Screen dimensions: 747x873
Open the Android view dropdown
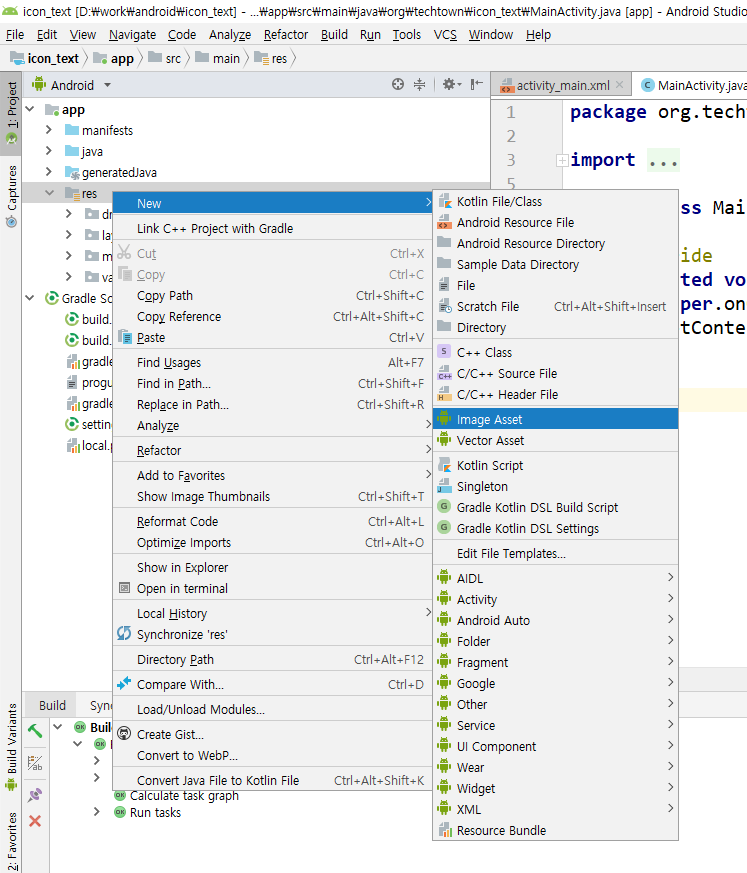pos(107,85)
